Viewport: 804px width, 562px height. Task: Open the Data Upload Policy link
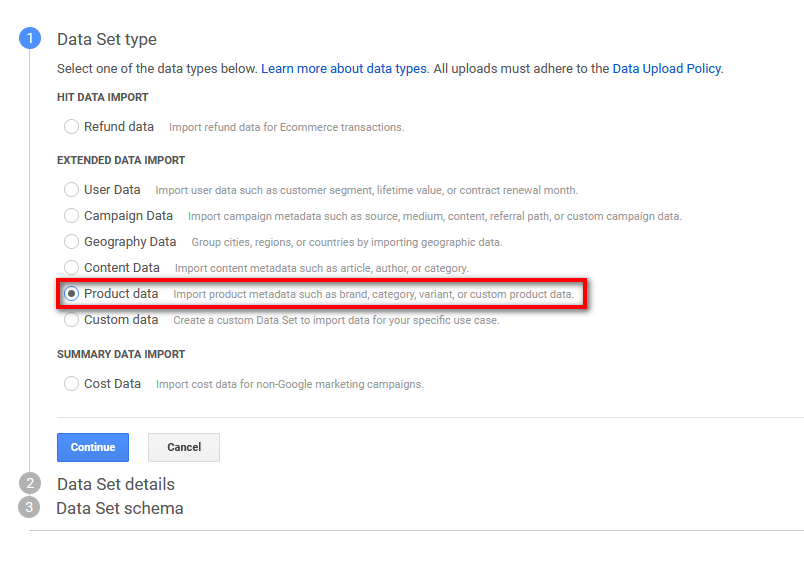click(667, 69)
